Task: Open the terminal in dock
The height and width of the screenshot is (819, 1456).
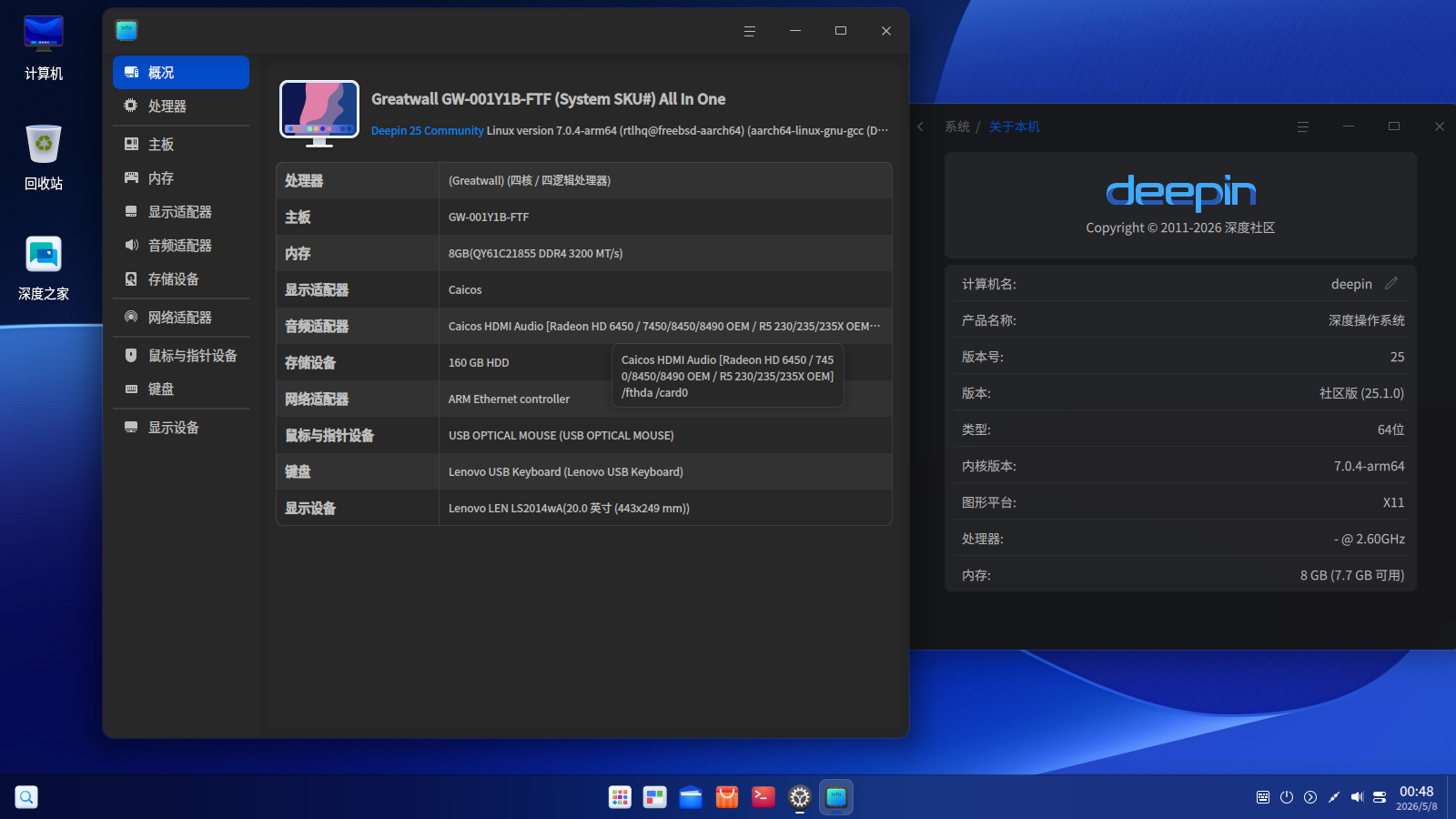Action: click(x=763, y=797)
